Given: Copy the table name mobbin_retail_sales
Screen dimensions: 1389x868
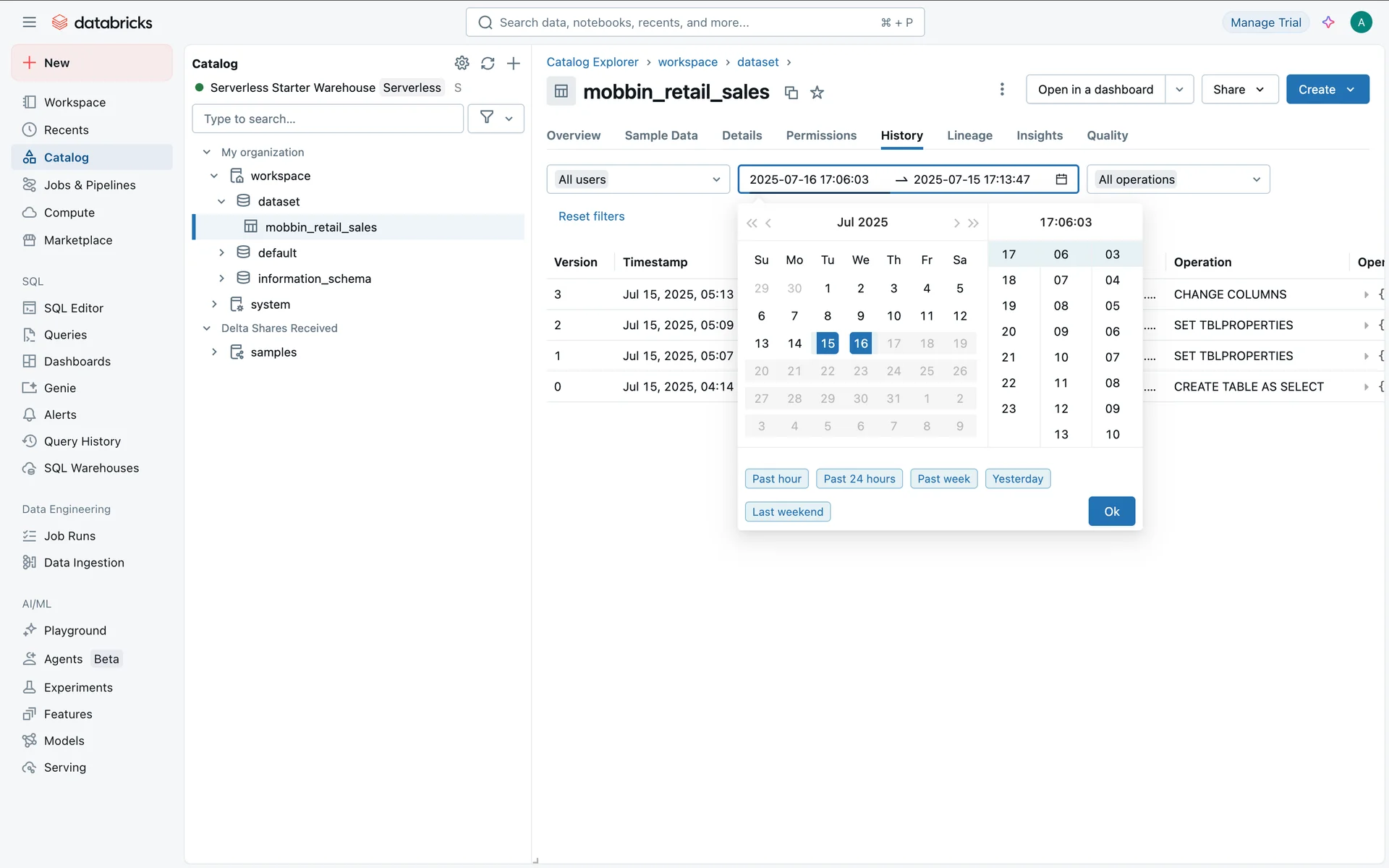Looking at the screenshot, I should click(x=791, y=93).
